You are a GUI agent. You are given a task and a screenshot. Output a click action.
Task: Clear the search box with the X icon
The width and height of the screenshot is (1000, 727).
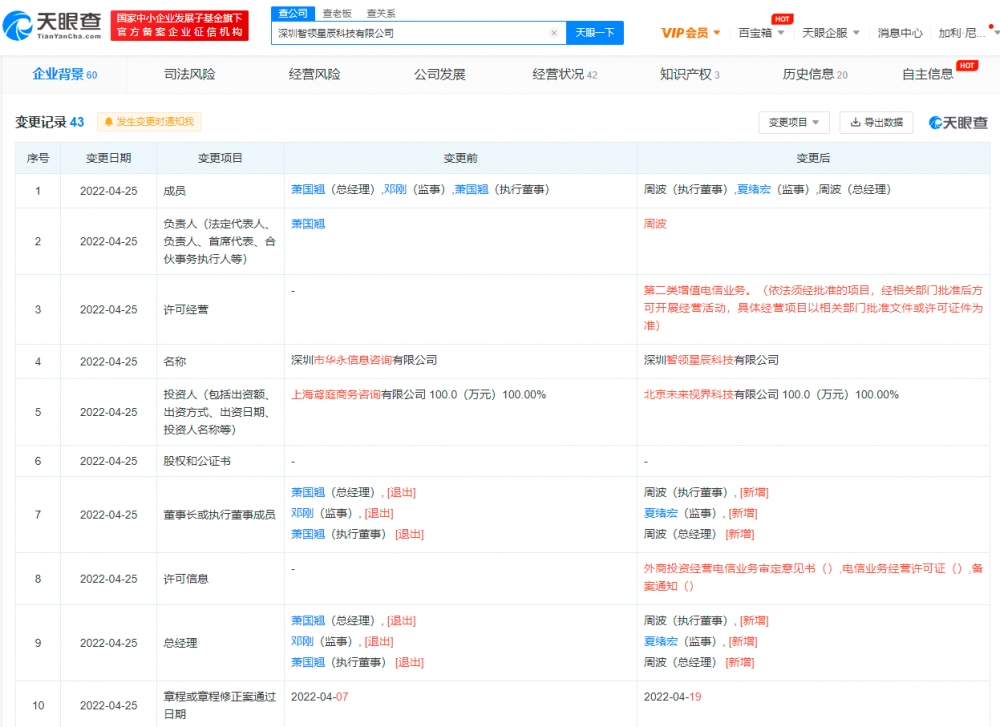[x=554, y=33]
